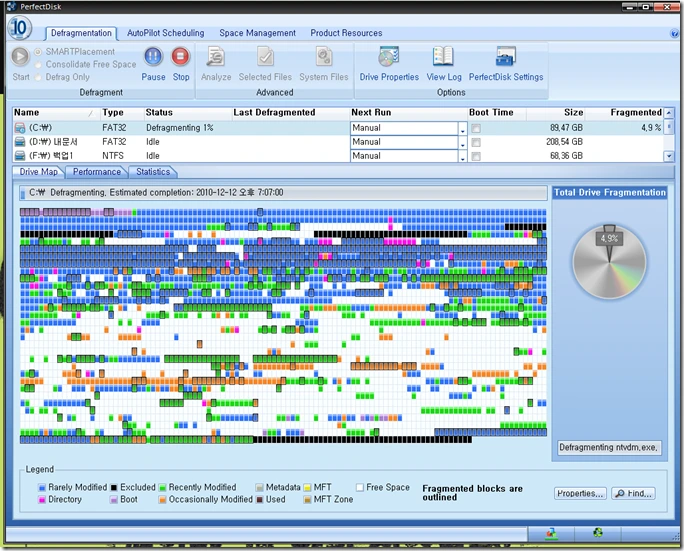Viewport: 684px width, 551px height.
Task: Select SMARTPlacement radio option
Action: pos(38,52)
